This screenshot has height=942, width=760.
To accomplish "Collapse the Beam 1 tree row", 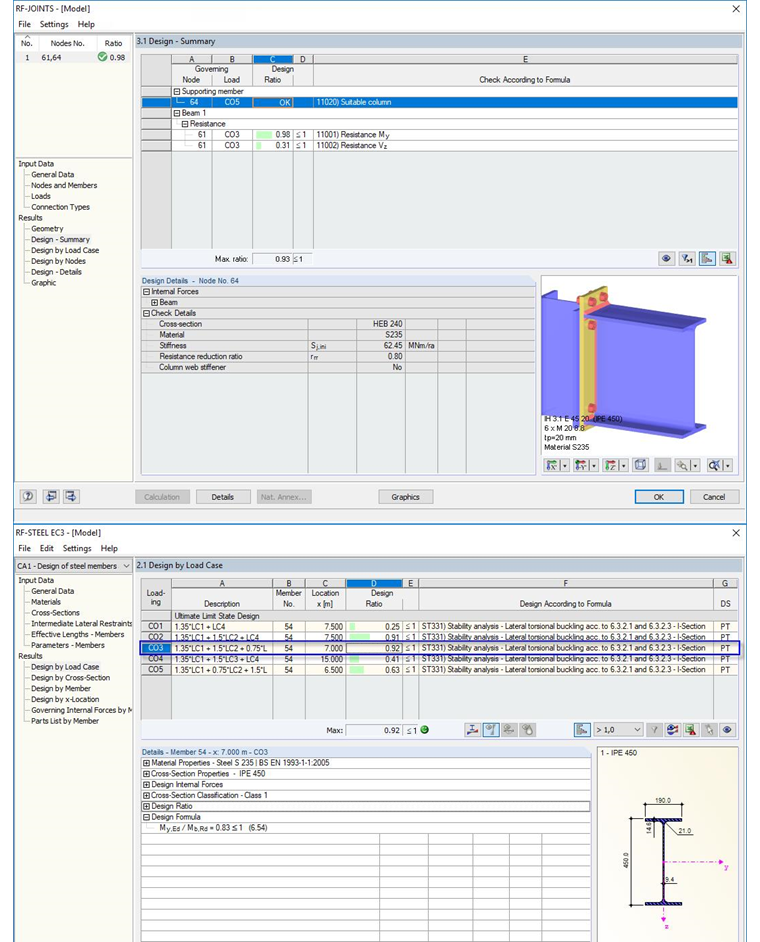I will (x=177, y=113).
